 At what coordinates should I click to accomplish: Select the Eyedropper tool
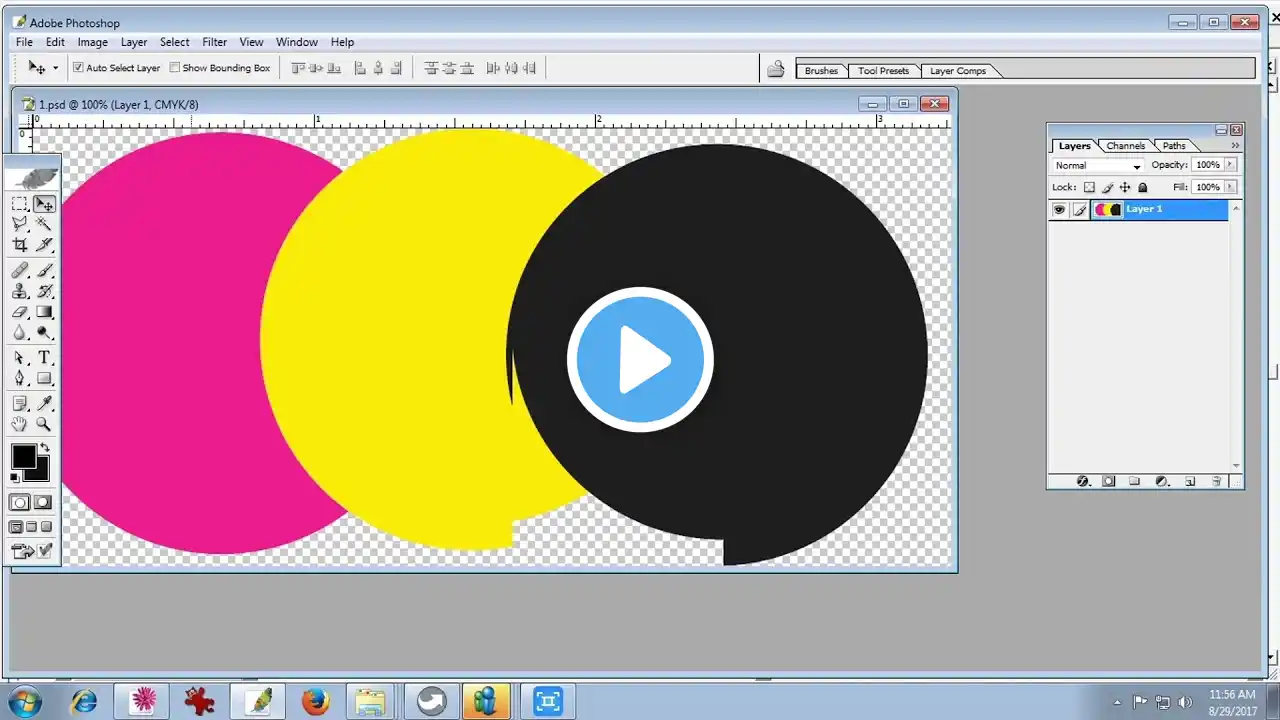click(44, 403)
